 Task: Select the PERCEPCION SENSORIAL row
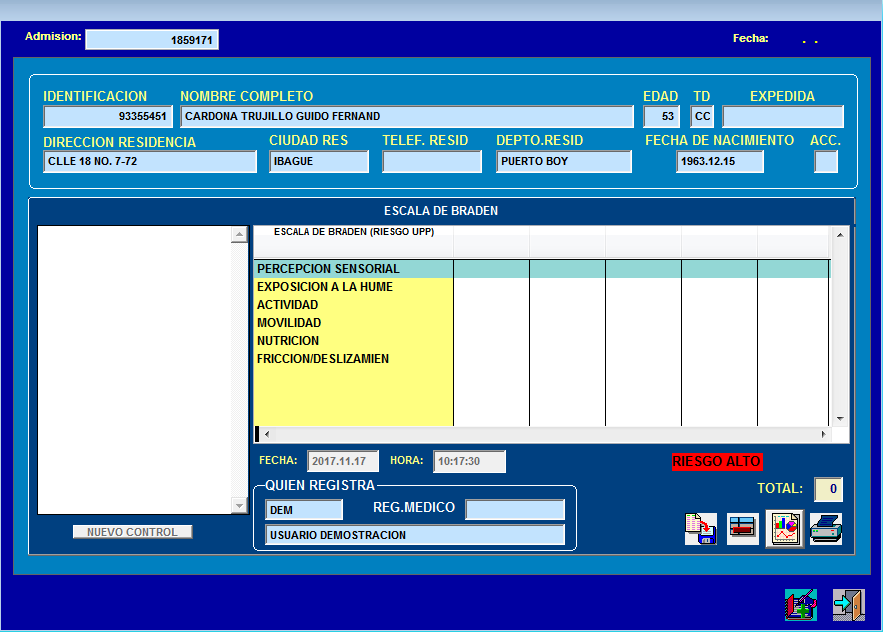tap(542, 269)
